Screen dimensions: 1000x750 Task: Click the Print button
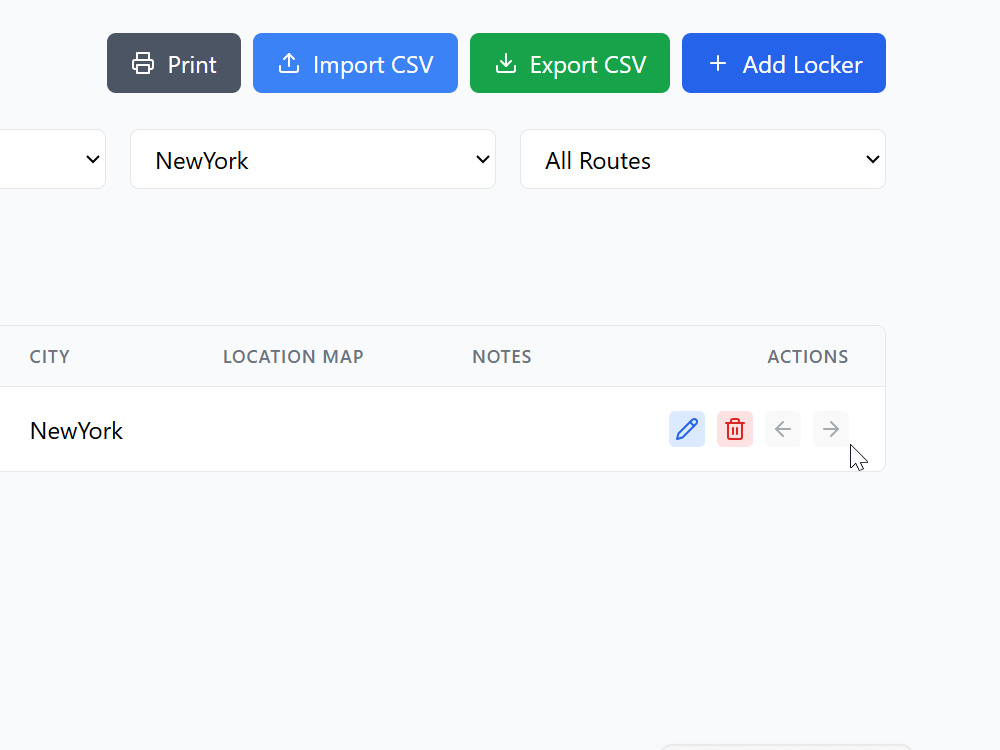tap(173, 63)
